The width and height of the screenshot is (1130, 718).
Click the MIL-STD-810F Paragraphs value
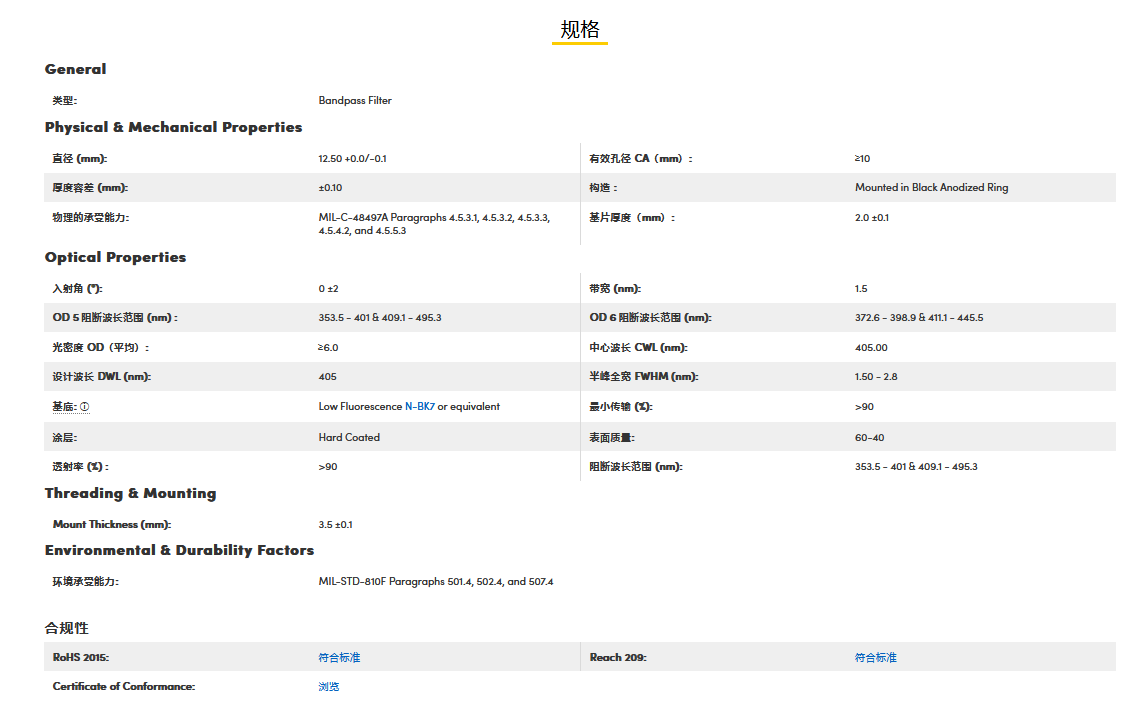(x=435, y=581)
